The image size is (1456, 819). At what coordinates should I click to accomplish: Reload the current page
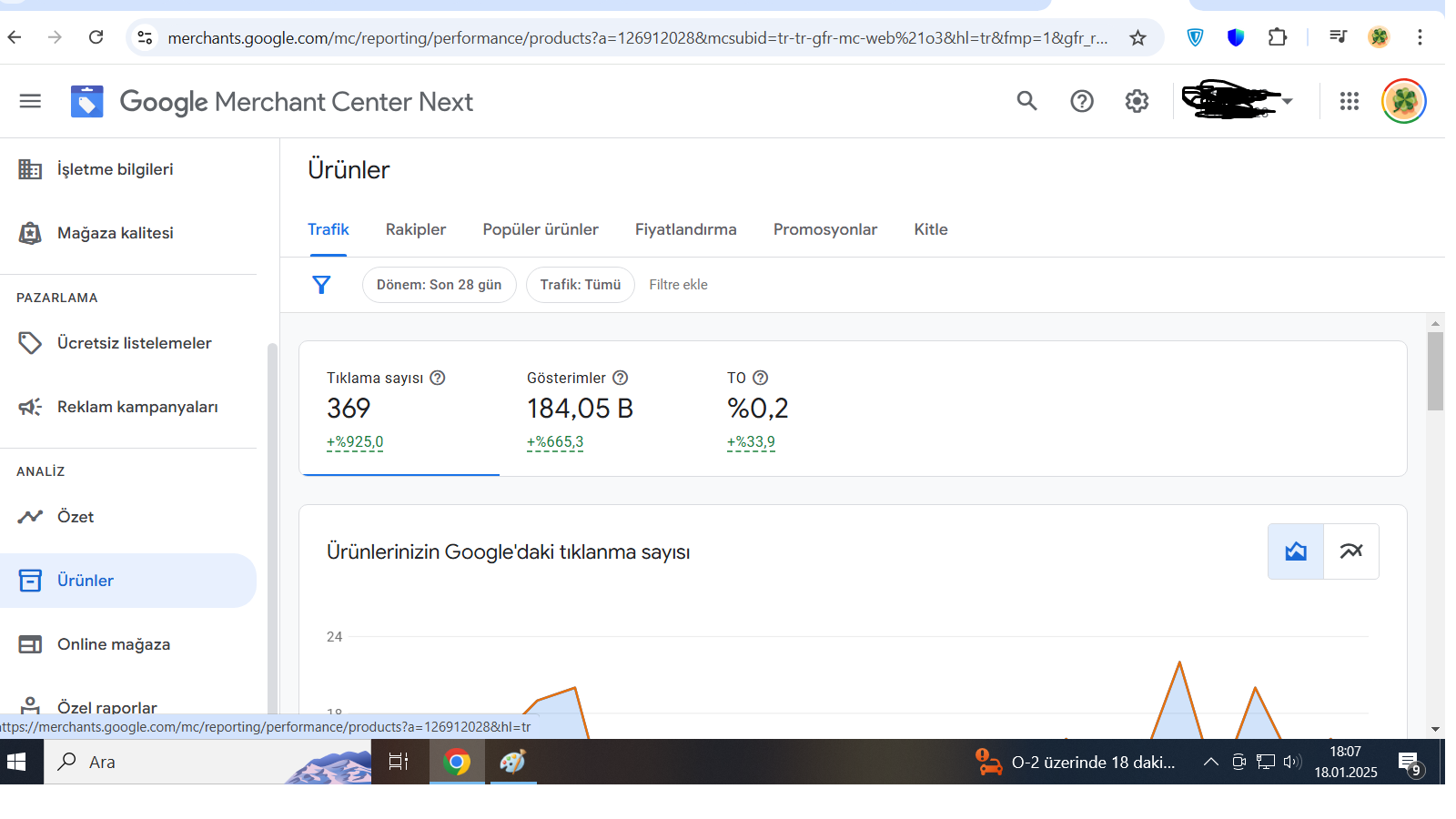pos(96,37)
